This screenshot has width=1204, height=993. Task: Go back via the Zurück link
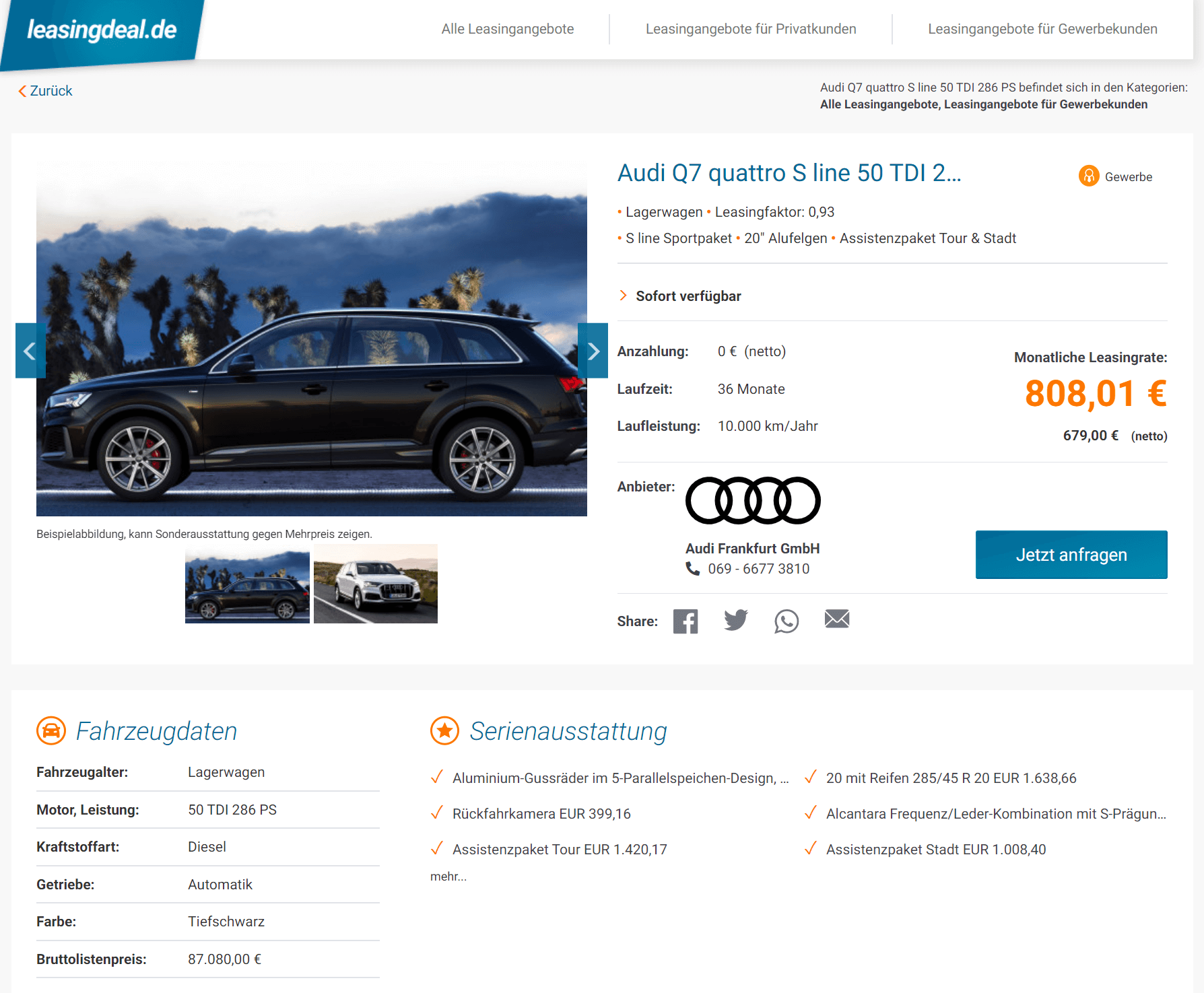tap(45, 91)
